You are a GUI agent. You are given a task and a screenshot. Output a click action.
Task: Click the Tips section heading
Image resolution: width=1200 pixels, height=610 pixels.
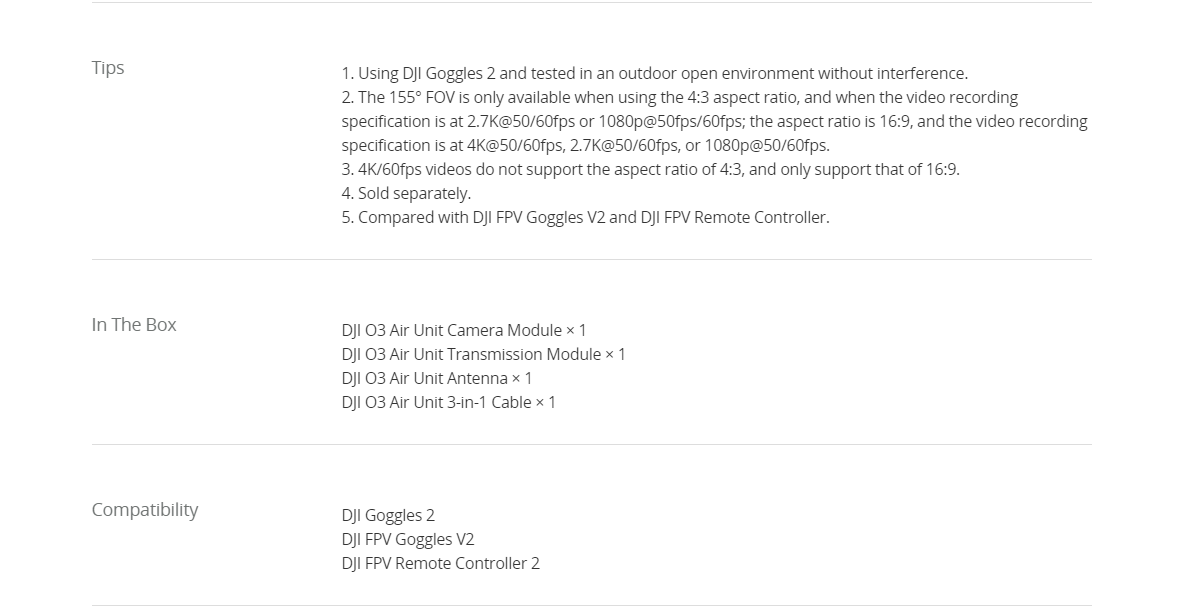click(108, 68)
